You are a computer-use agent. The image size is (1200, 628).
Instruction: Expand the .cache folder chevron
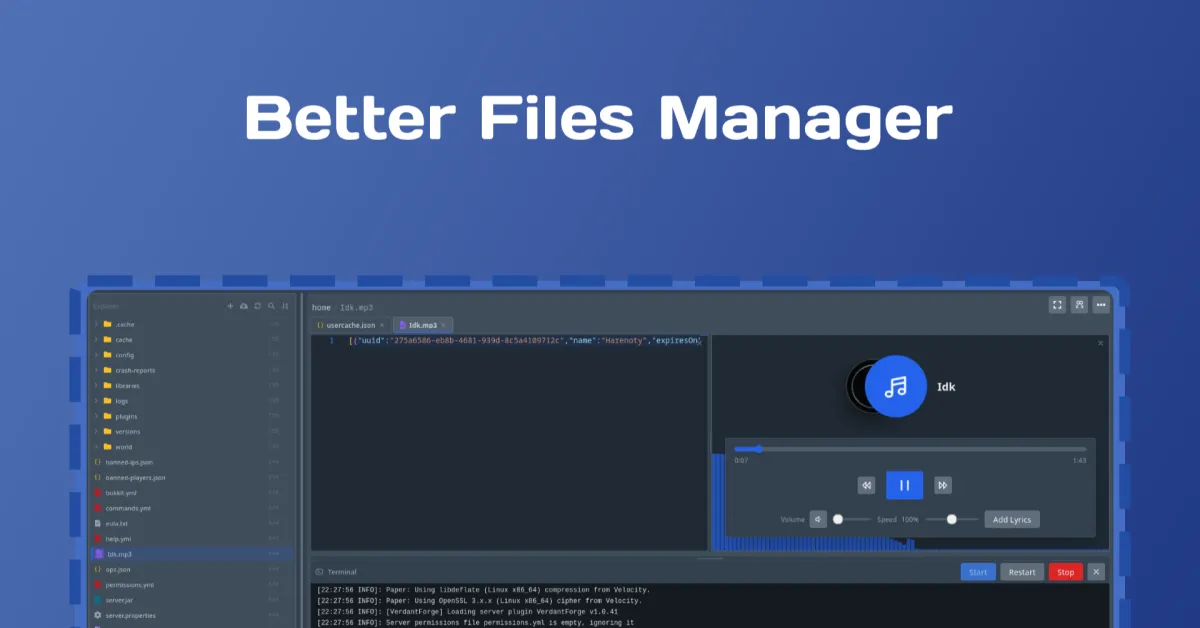(96, 324)
